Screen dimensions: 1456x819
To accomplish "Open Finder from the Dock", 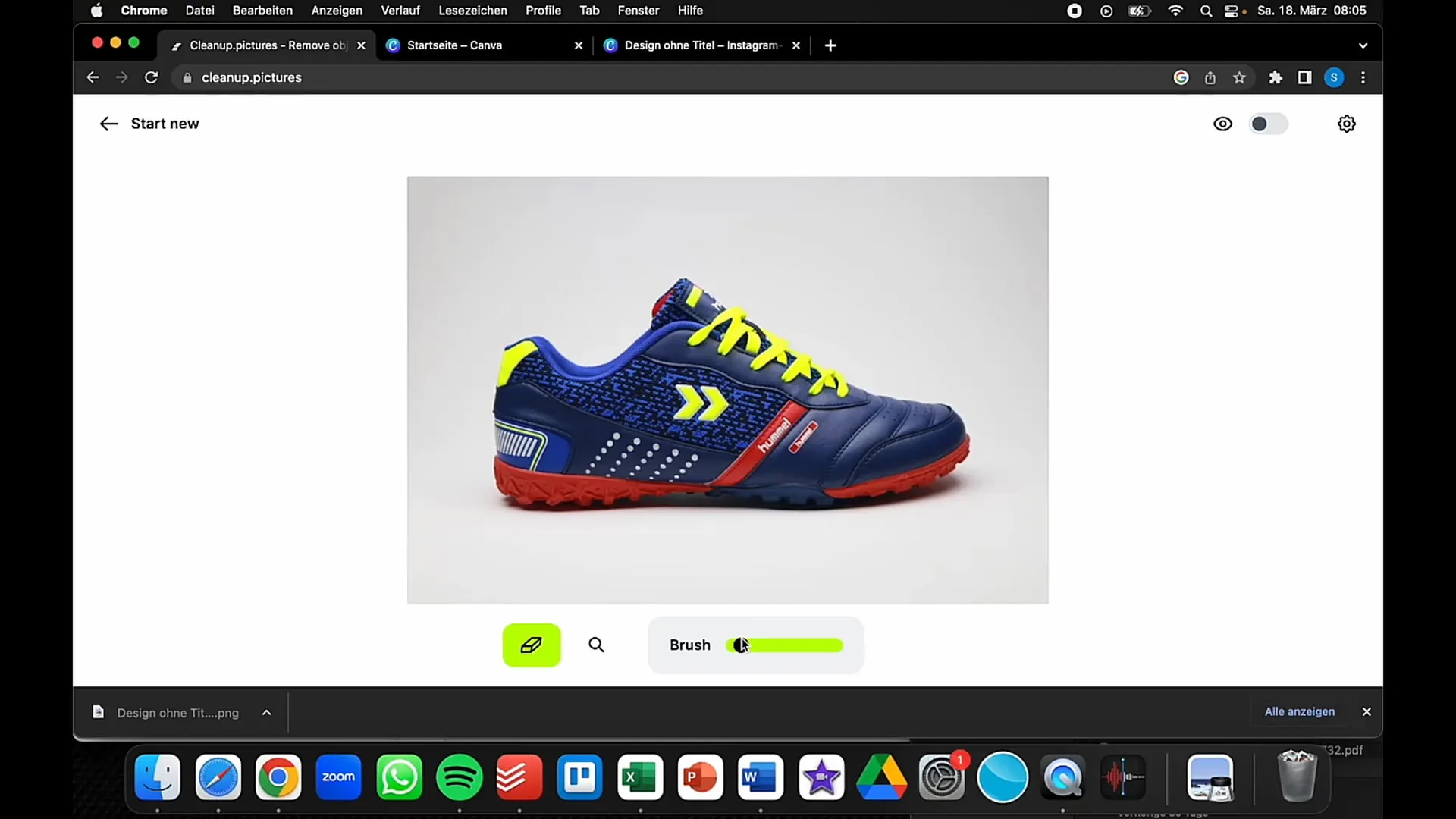I will pyautogui.click(x=158, y=777).
